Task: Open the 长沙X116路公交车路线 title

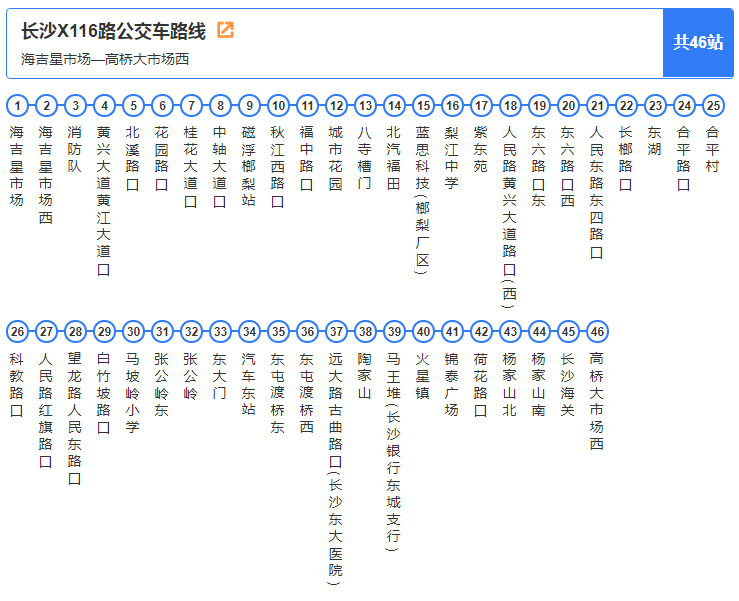Action: [113, 31]
